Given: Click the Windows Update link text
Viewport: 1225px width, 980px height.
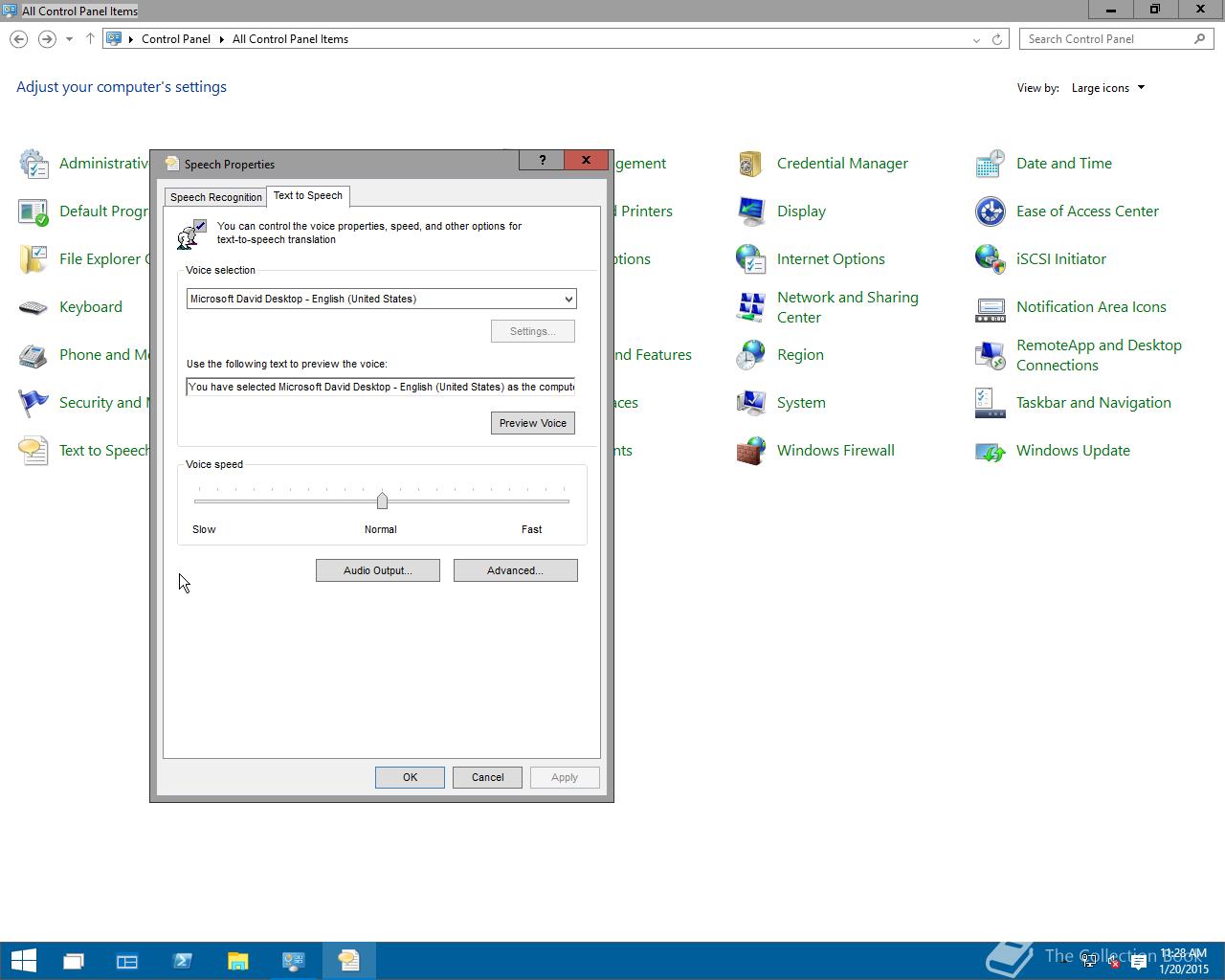Looking at the screenshot, I should pyautogui.click(x=1073, y=451).
